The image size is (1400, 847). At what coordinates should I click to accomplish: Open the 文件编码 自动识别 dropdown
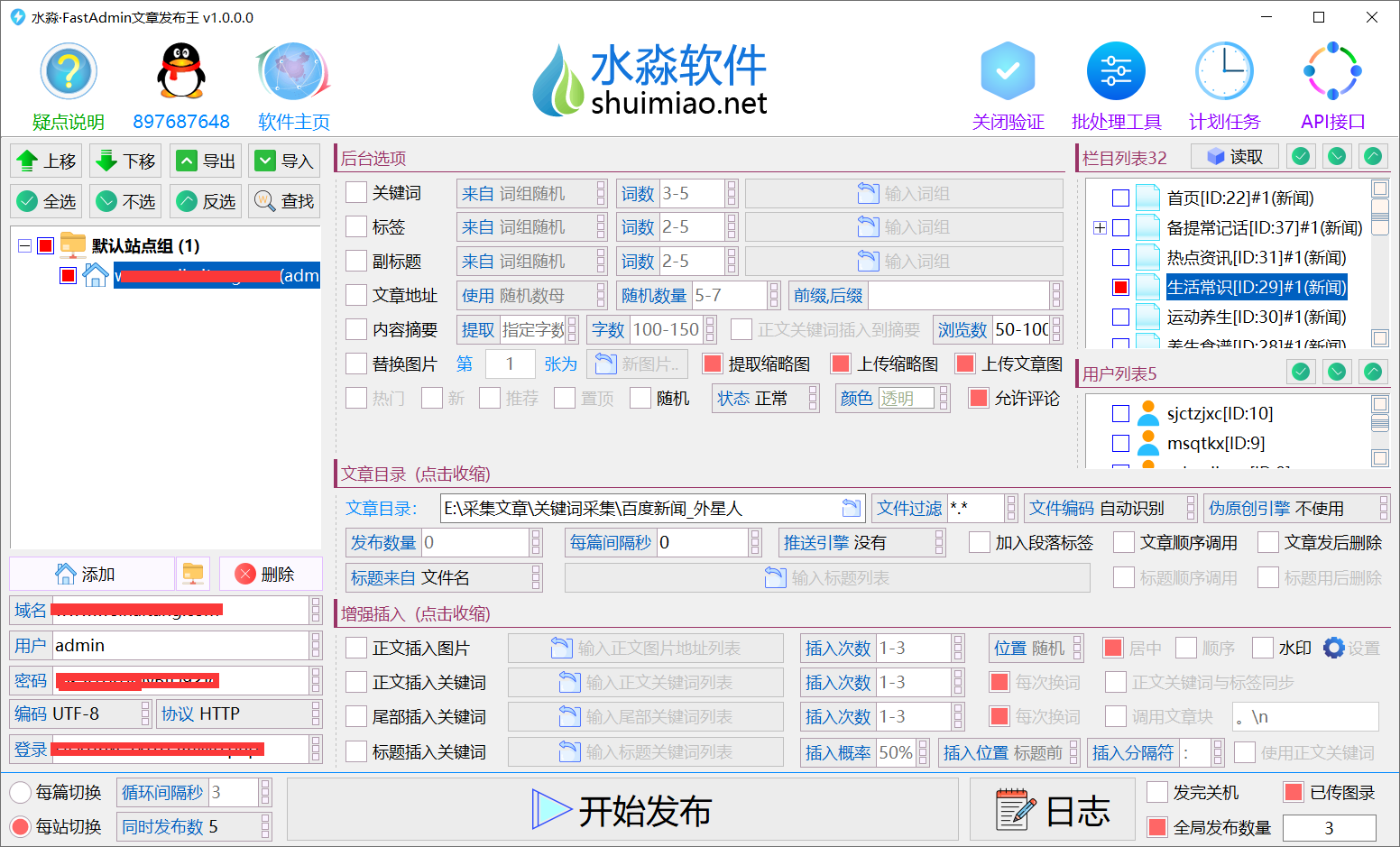(x=1110, y=508)
